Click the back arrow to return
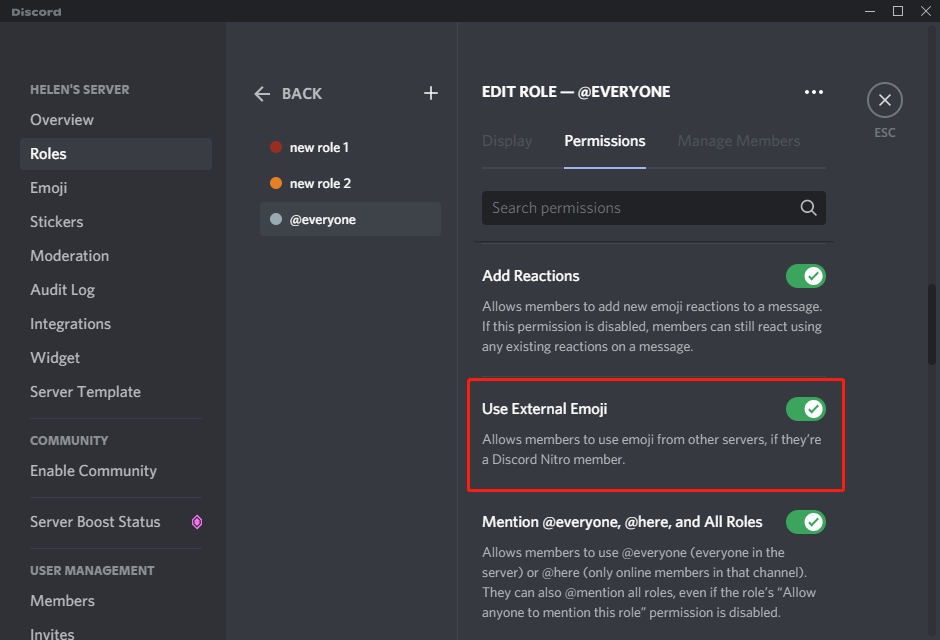The image size is (940, 640). (x=261, y=93)
